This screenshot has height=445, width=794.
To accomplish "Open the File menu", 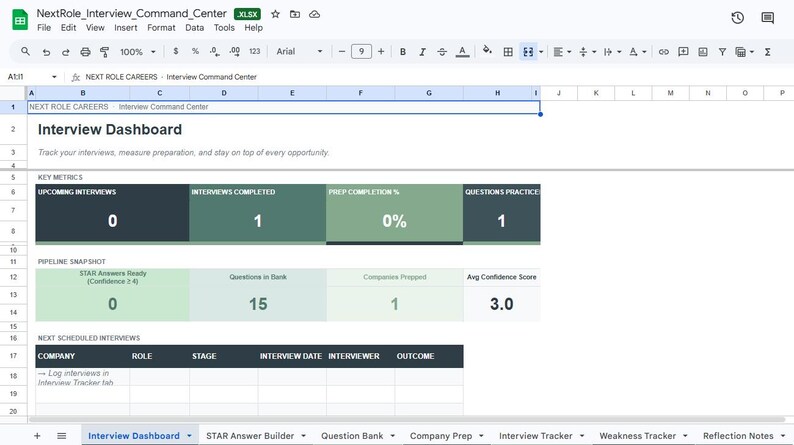I will pos(44,28).
